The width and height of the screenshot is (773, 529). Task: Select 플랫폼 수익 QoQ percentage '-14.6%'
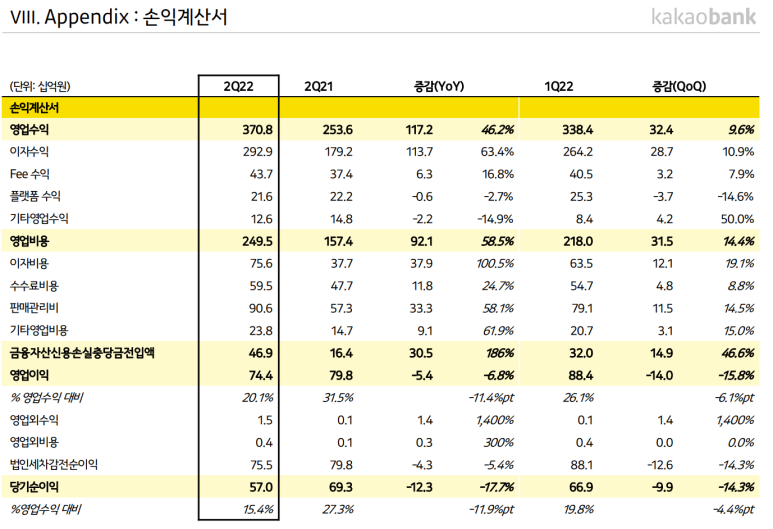point(736,197)
